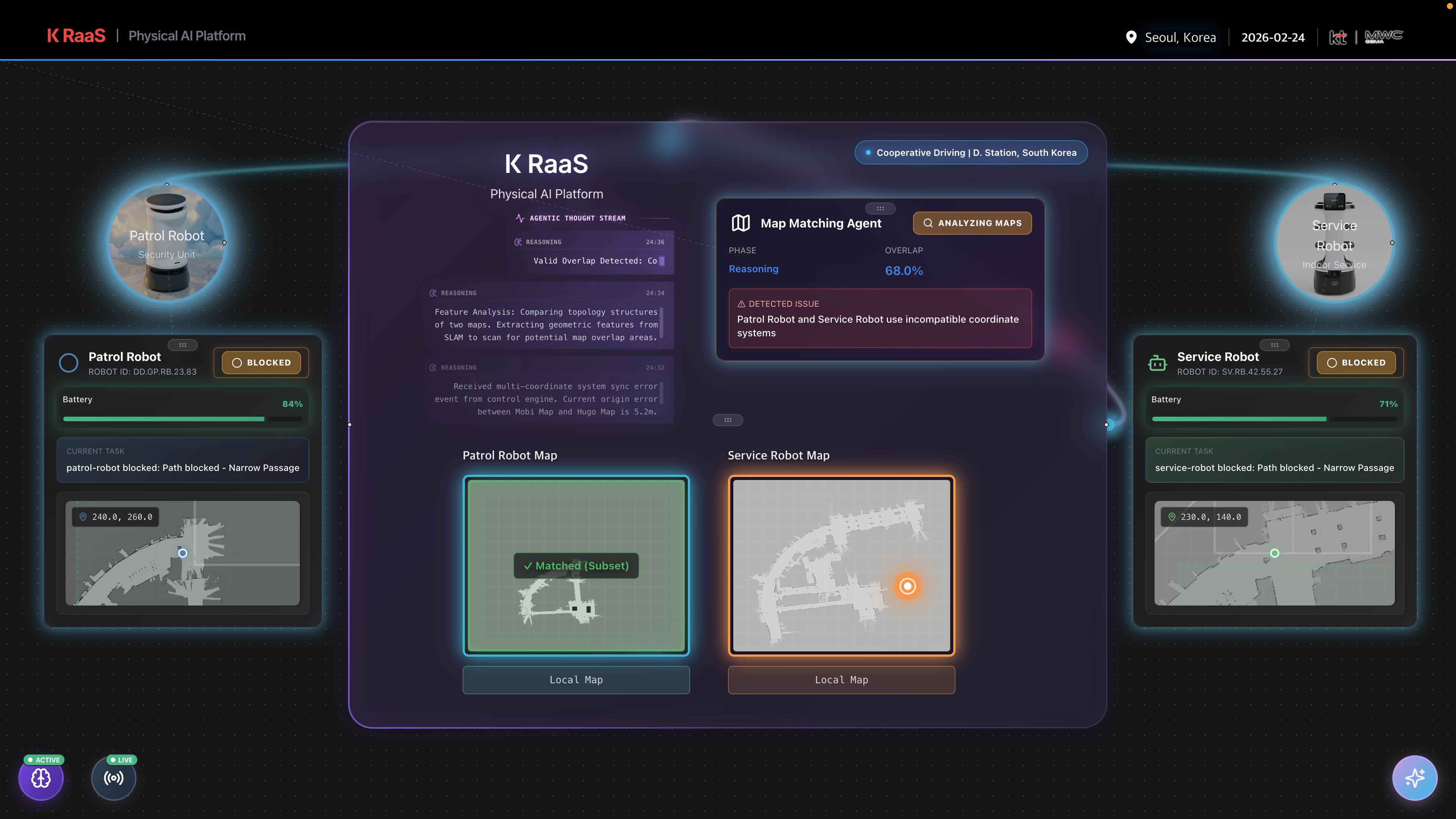Click the Patrol Robot battery bar
The width and height of the screenshot is (1456, 819).
tap(182, 419)
